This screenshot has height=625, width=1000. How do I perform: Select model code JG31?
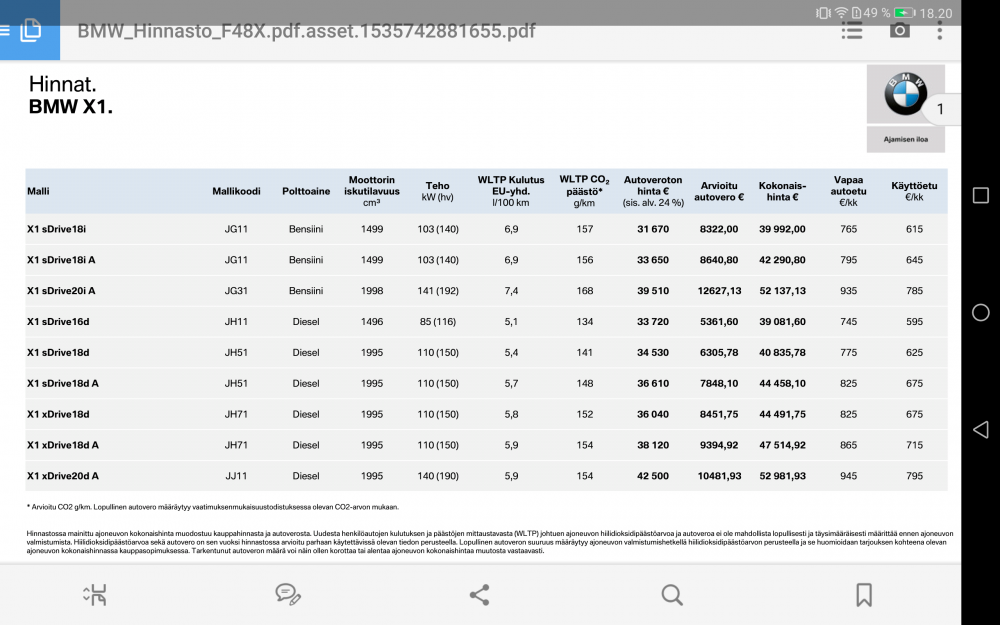236,291
